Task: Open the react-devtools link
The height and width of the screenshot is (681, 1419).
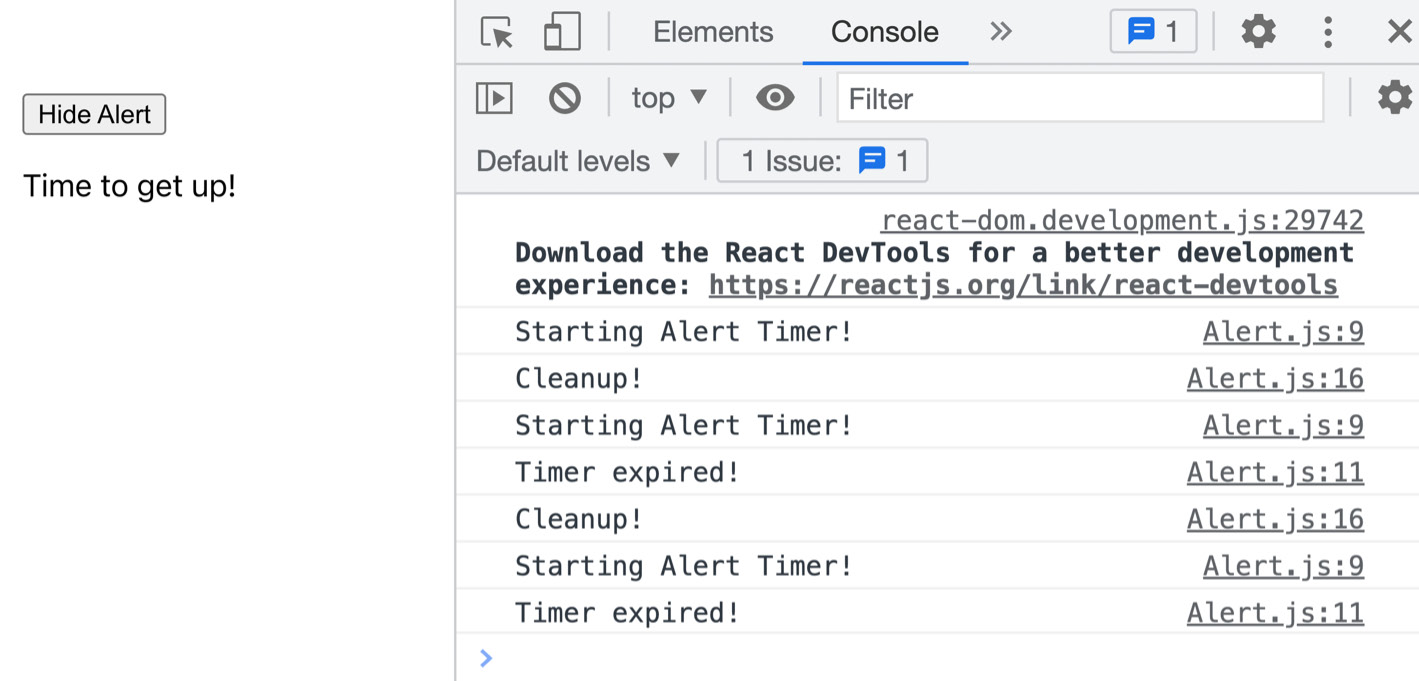Action: click(1022, 284)
